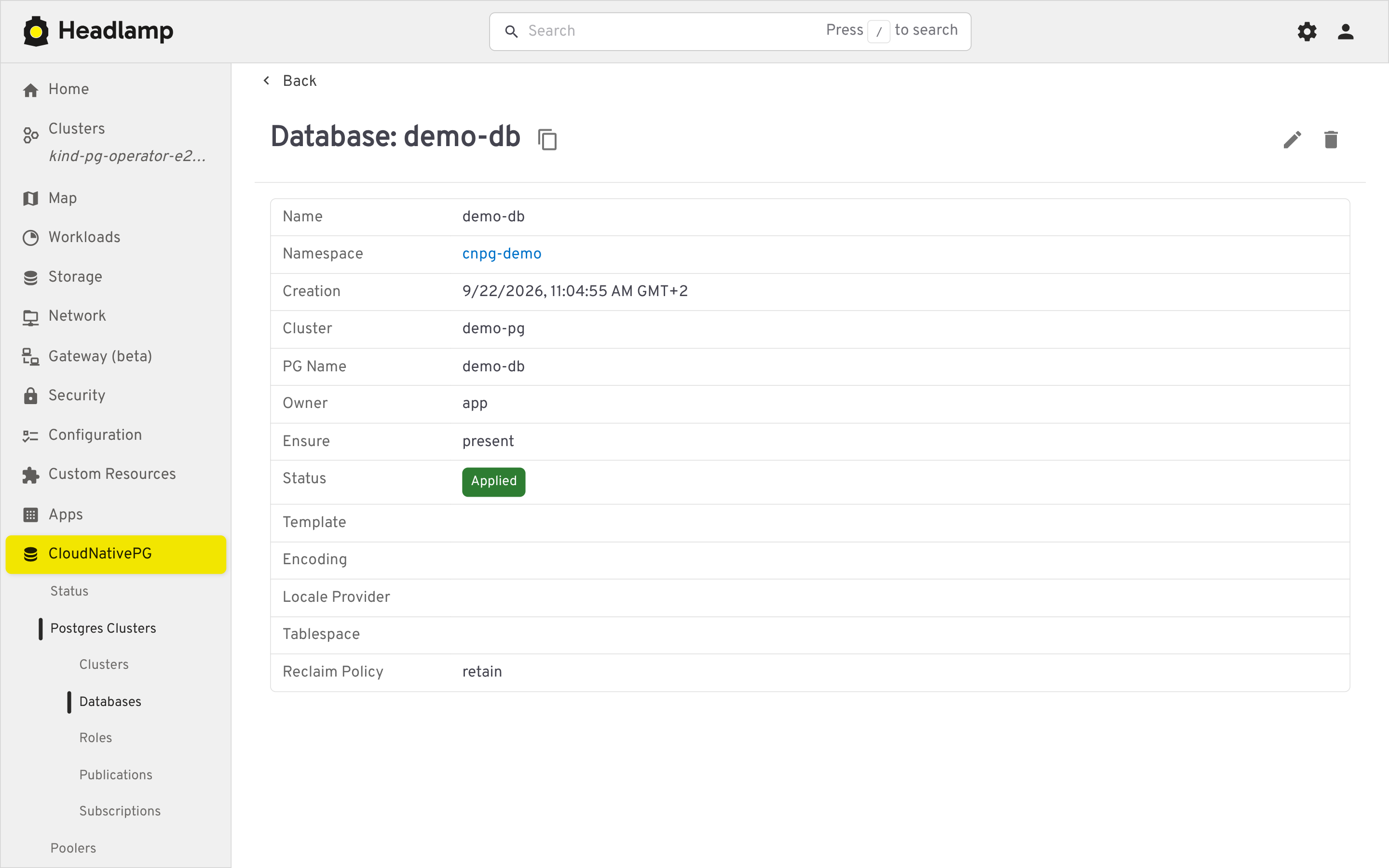The height and width of the screenshot is (868, 1389).
Task: Follow the cnpg-demo namespace link
Action: 502,254
